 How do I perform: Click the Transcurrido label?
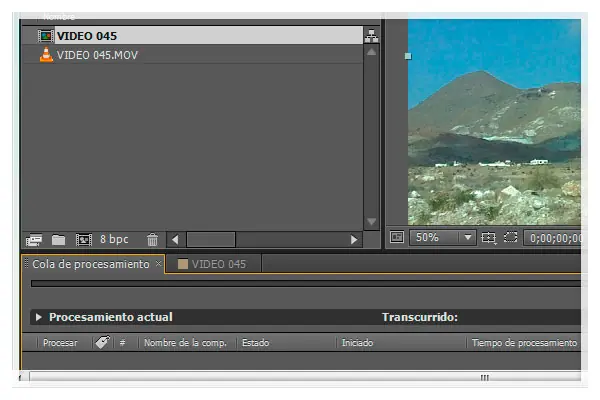[x=420, y=317]
